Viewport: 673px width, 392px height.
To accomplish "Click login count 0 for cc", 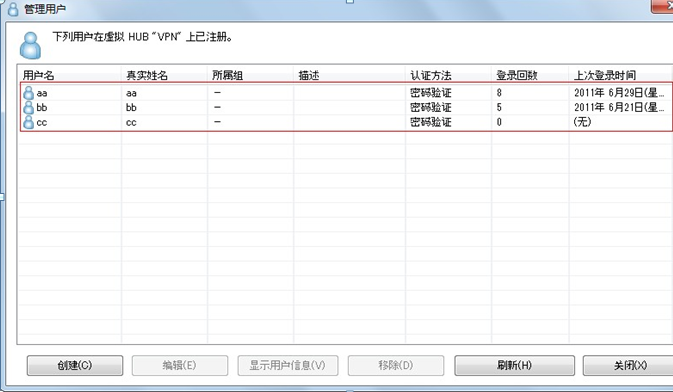I will pyautogui.click(x=499, y=122).
